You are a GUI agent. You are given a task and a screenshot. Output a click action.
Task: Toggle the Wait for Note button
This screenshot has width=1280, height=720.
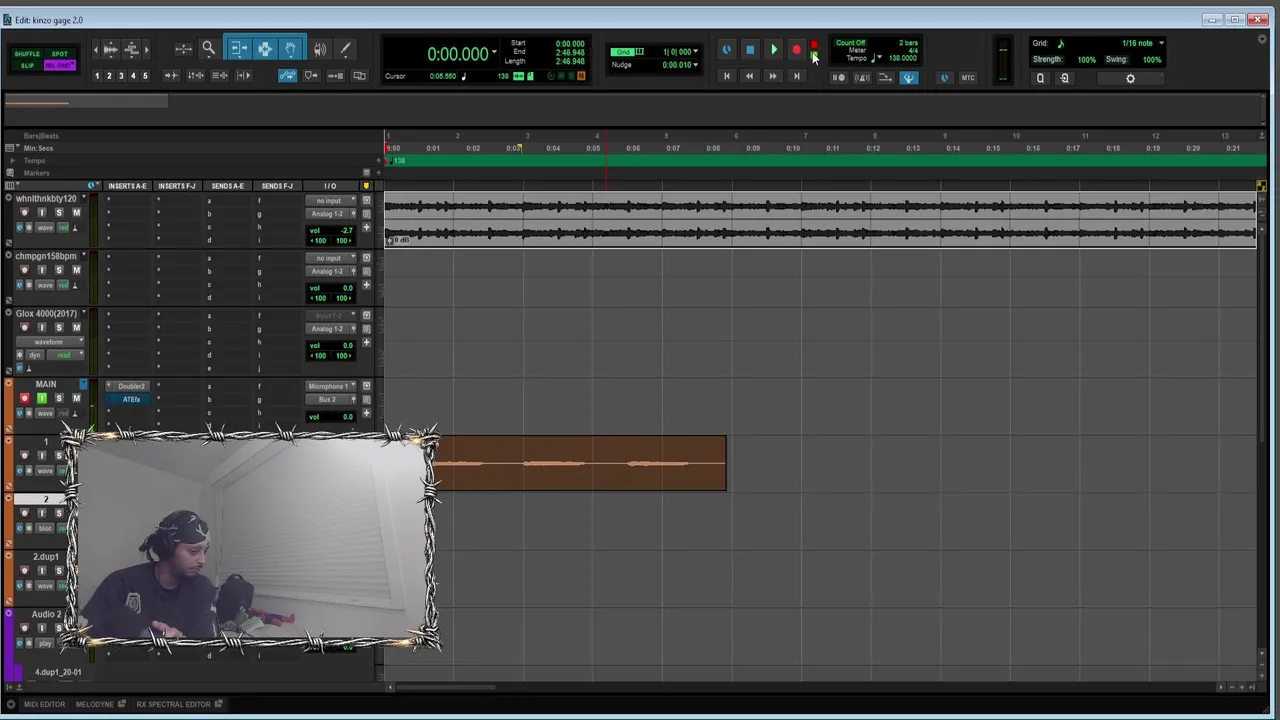click(839, 77)
